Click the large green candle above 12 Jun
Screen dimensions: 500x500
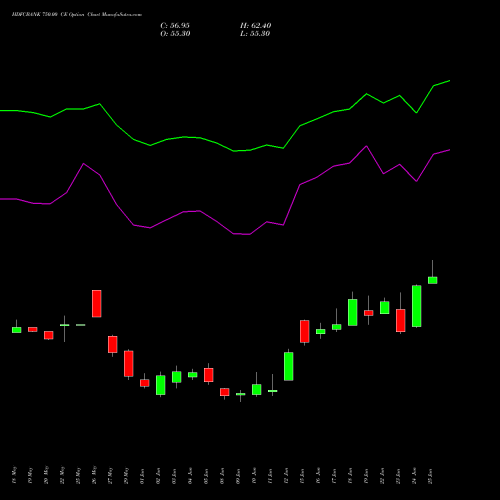click(x=289, y=366)
